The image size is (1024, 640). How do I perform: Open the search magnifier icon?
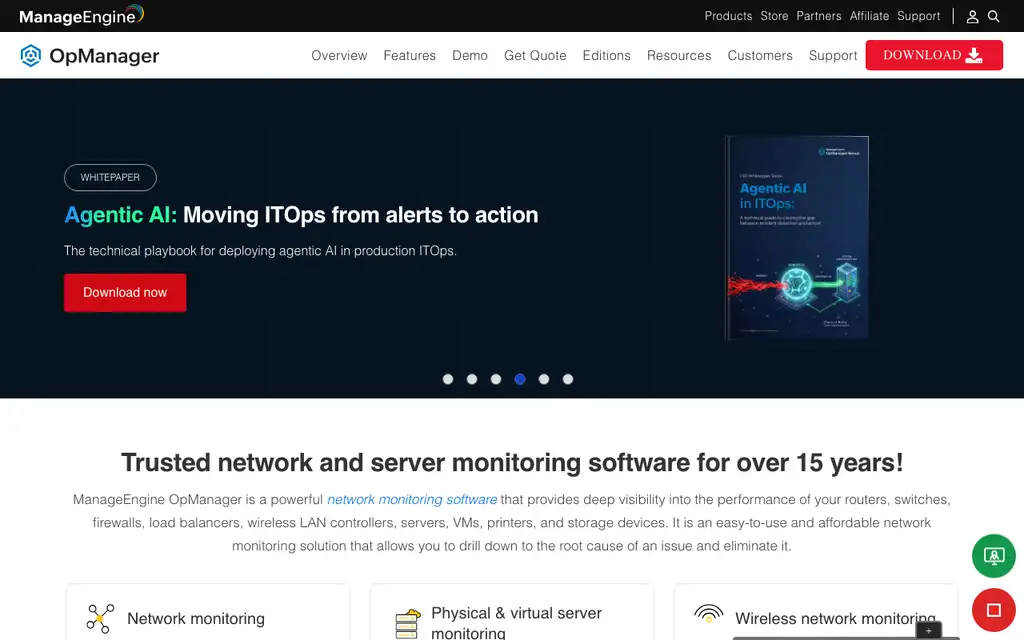click(993, 16)
